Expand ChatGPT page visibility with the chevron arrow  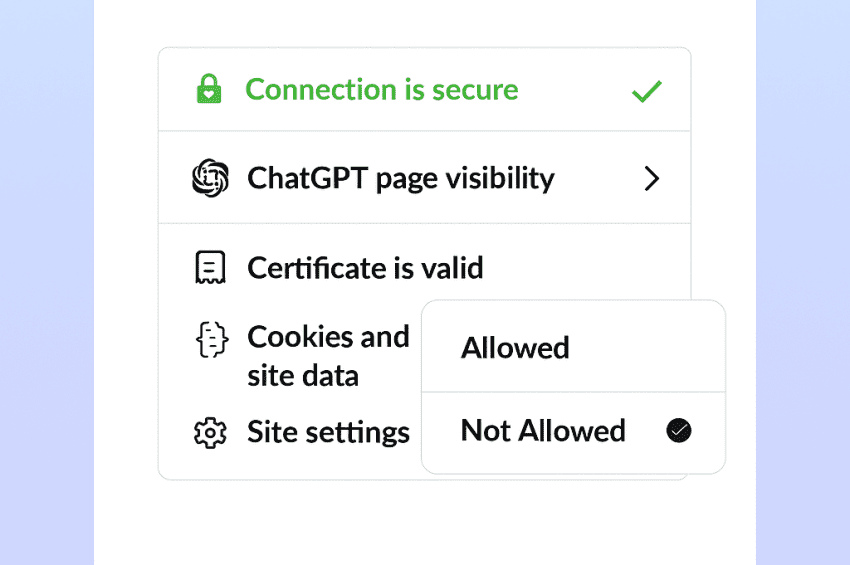coord(652,179)
